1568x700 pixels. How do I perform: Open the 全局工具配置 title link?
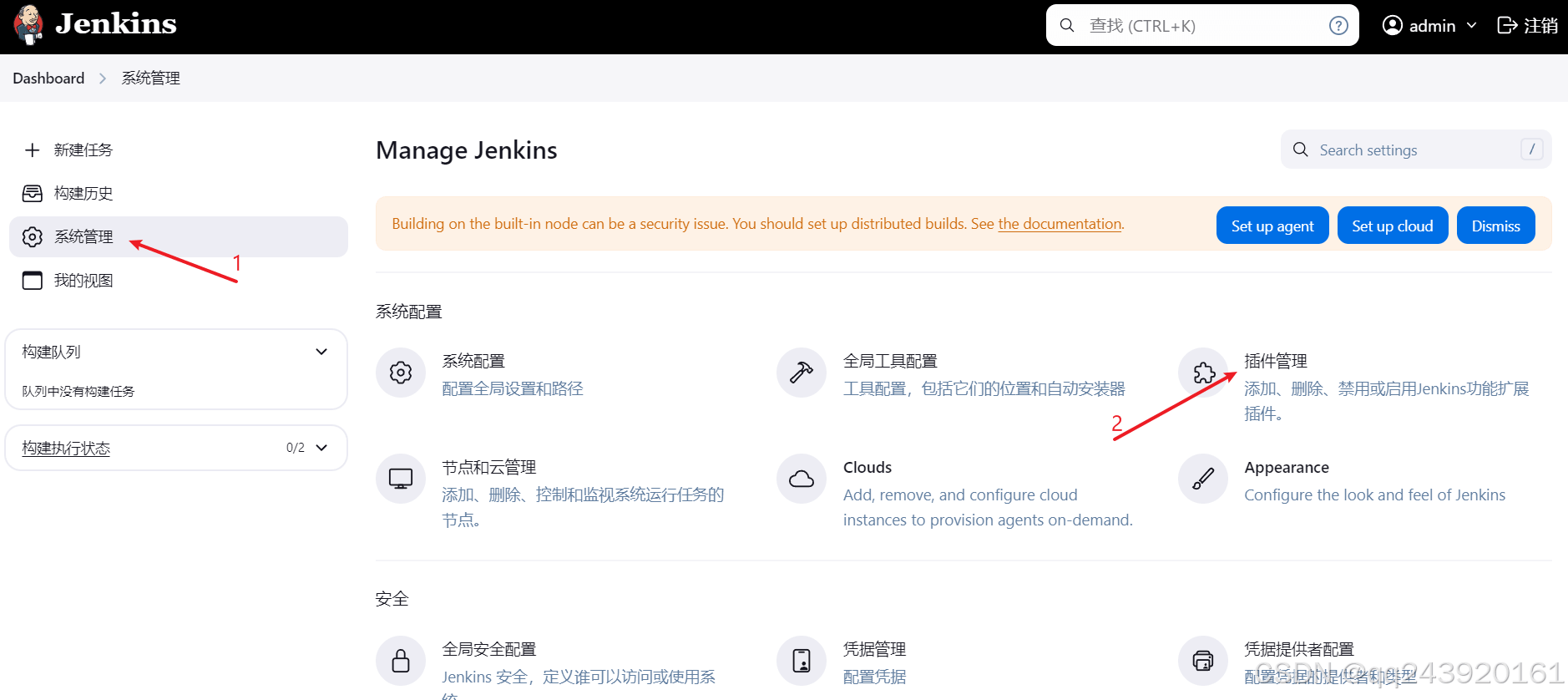click(x=890, y=361)
